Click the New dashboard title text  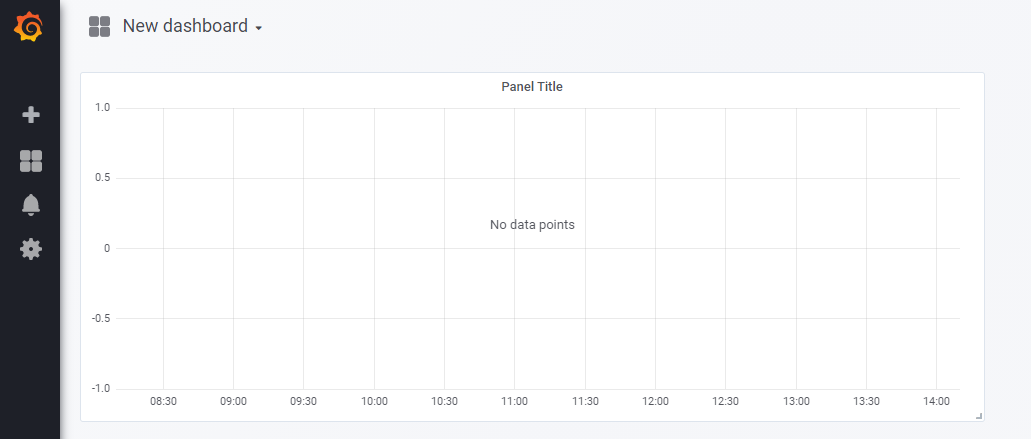pos(185,26)
